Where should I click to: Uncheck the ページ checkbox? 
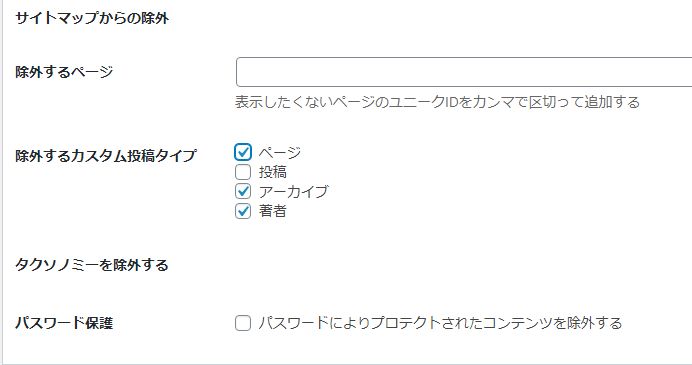coord(243,152)
